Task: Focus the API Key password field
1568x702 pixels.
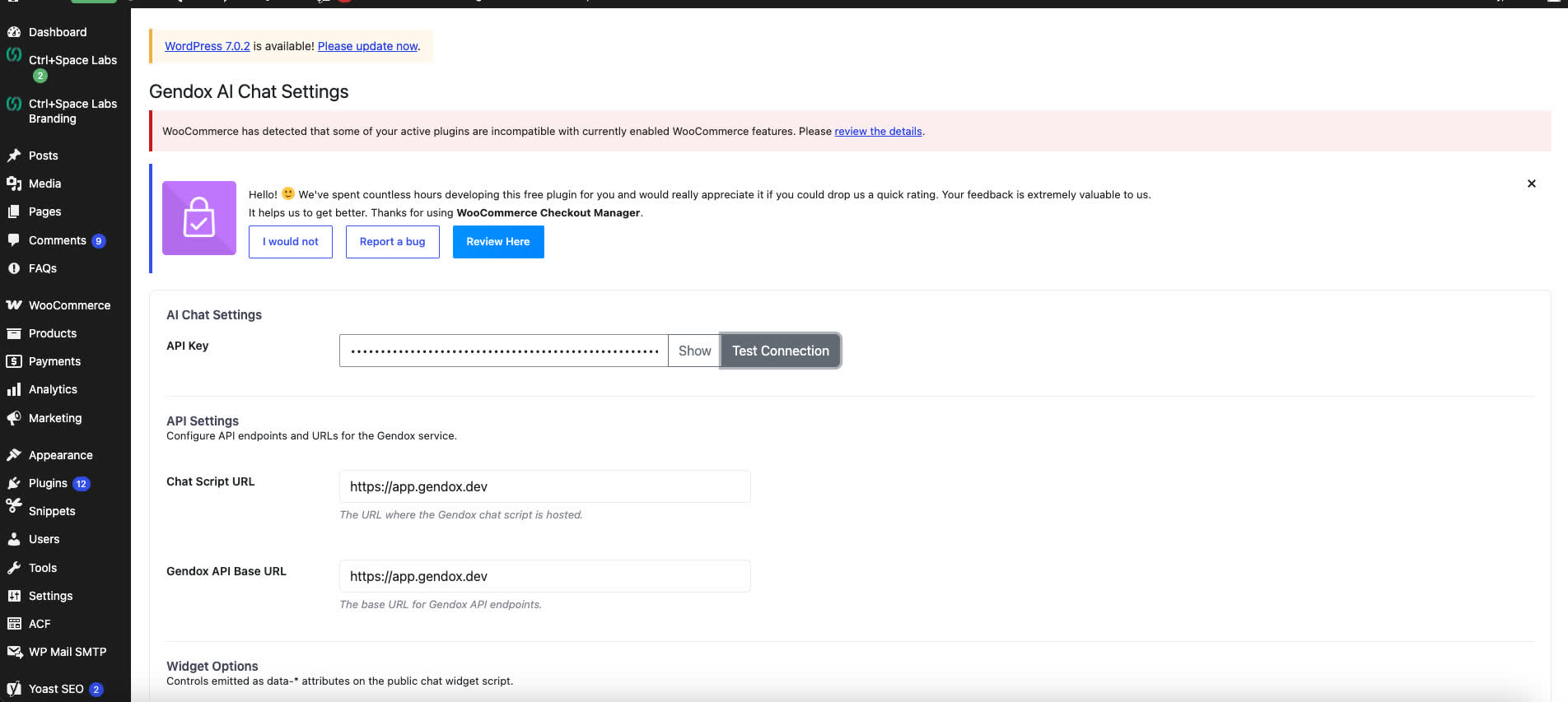Action: [x=504, y=351]
